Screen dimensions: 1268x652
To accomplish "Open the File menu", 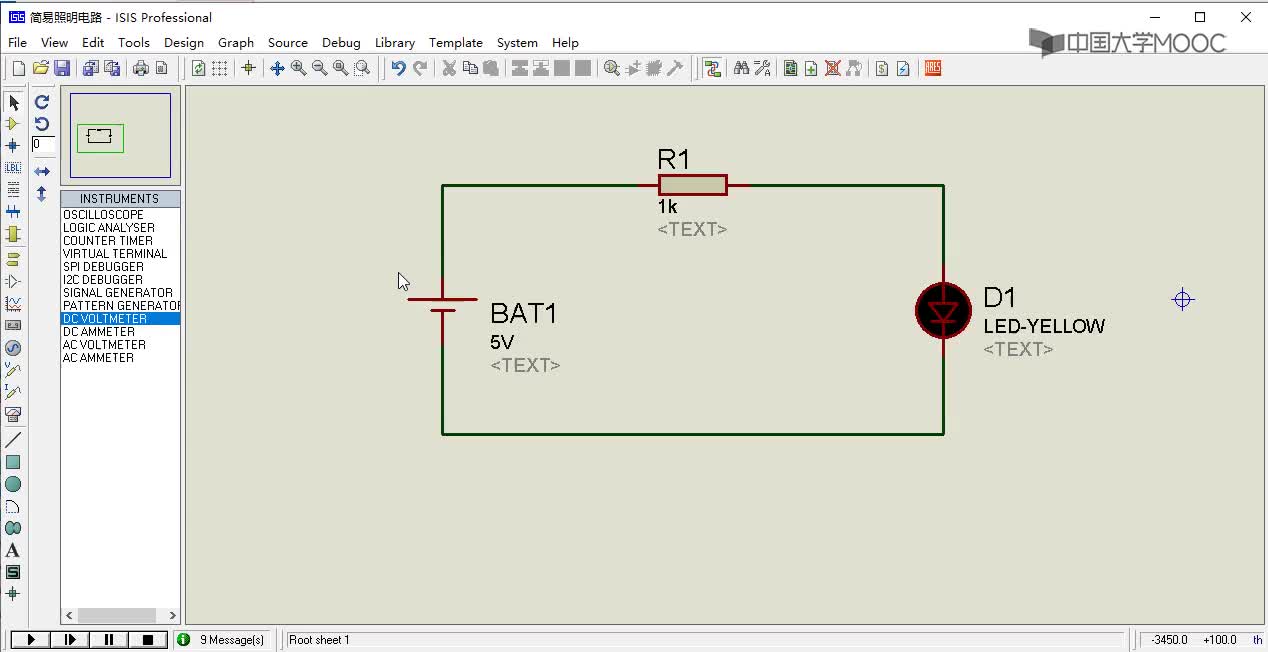I will point(17,43).
